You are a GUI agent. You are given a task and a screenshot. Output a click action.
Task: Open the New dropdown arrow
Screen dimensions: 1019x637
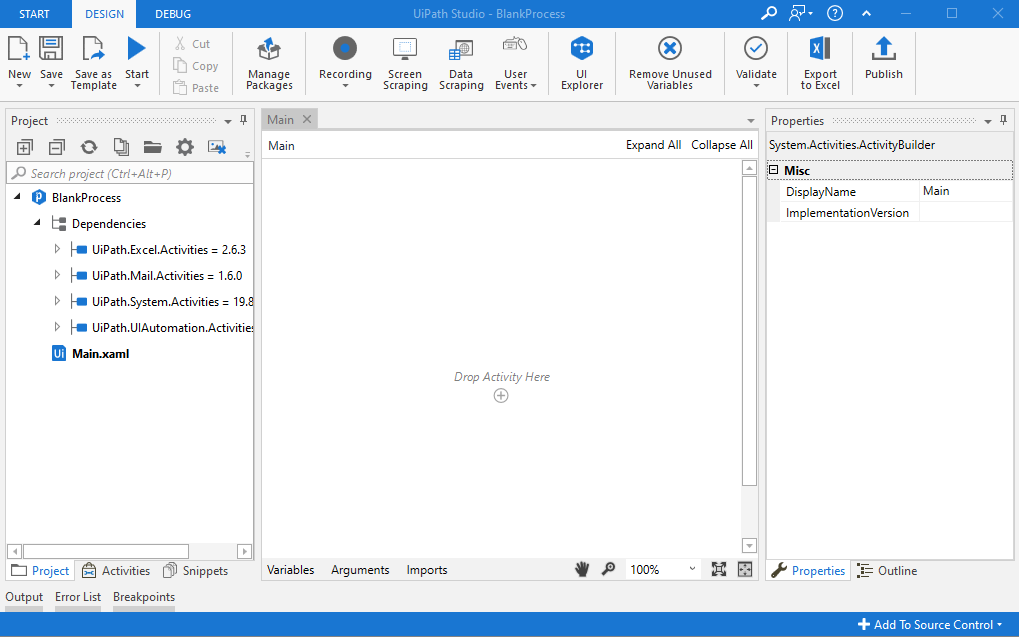19,86
